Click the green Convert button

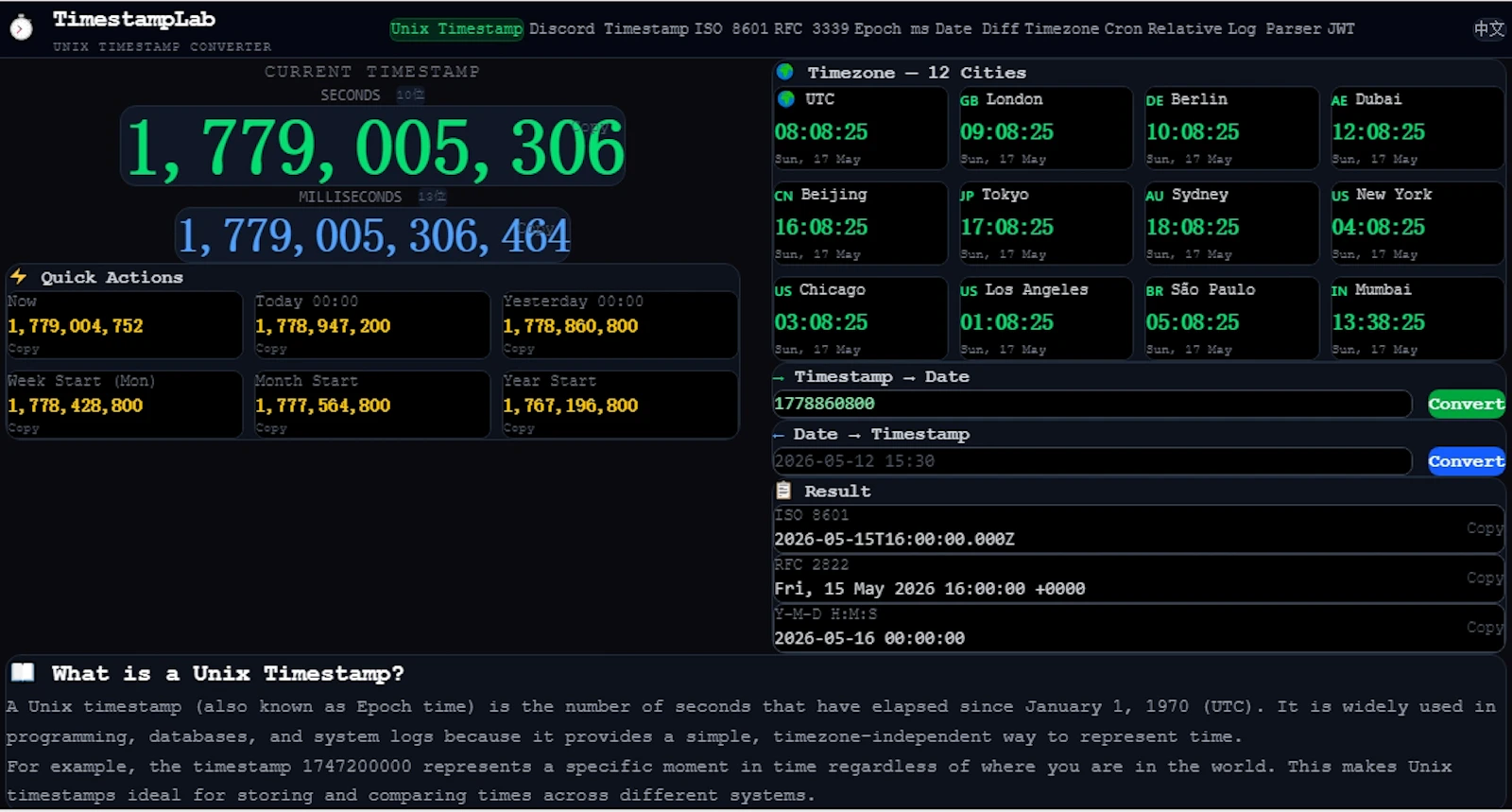[1467, 404]
